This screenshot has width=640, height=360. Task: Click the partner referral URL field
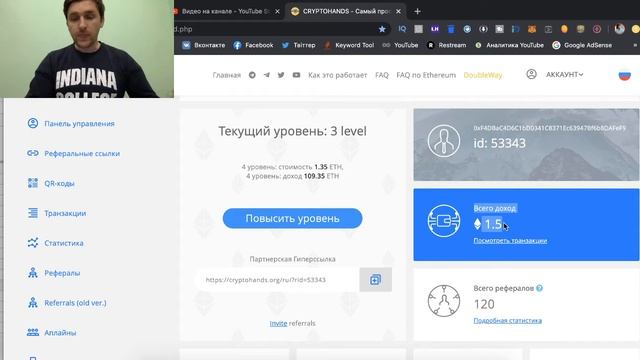pyautogui.click(x=278, y=280)
